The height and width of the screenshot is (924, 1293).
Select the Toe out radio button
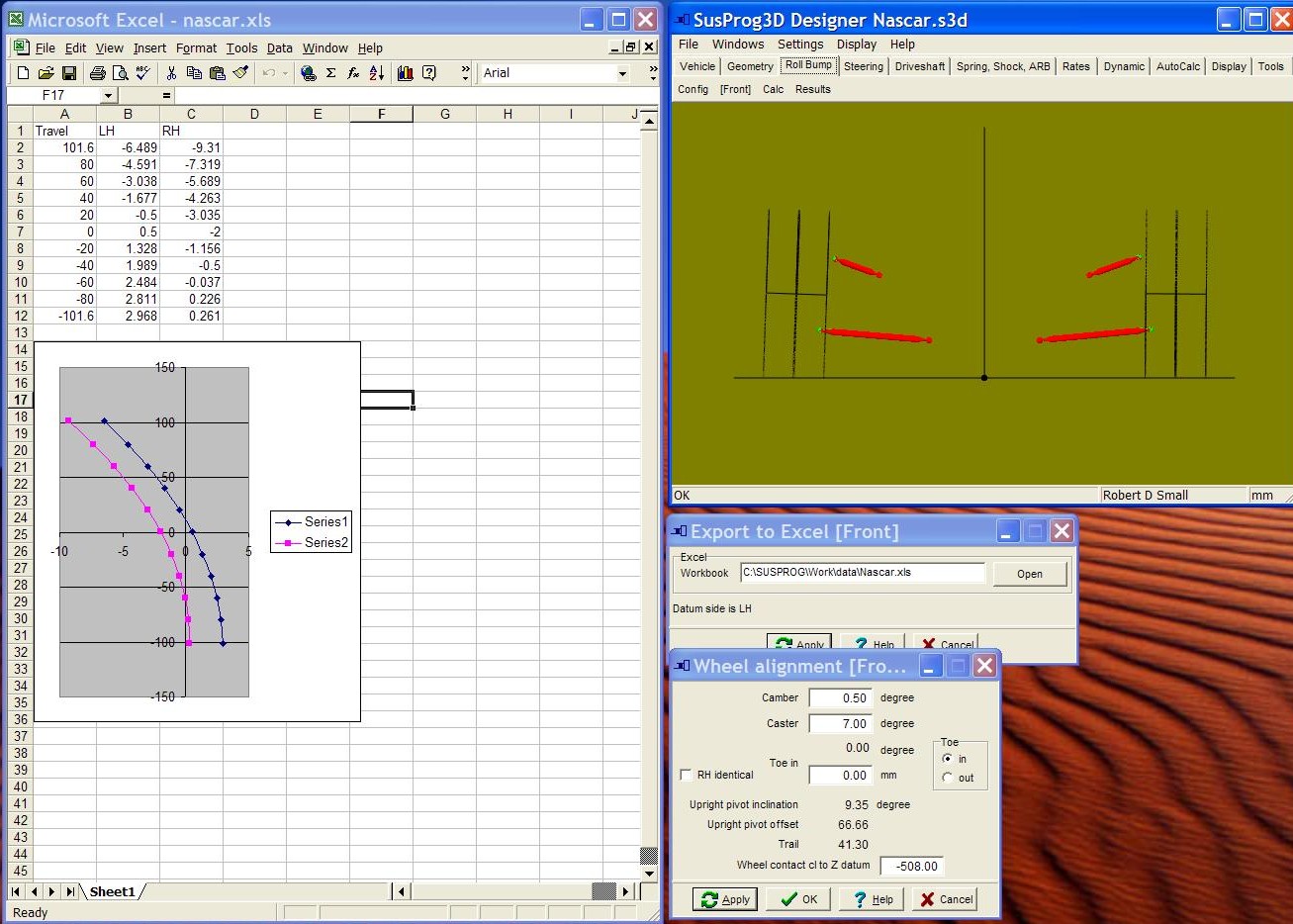click(948, 778)
